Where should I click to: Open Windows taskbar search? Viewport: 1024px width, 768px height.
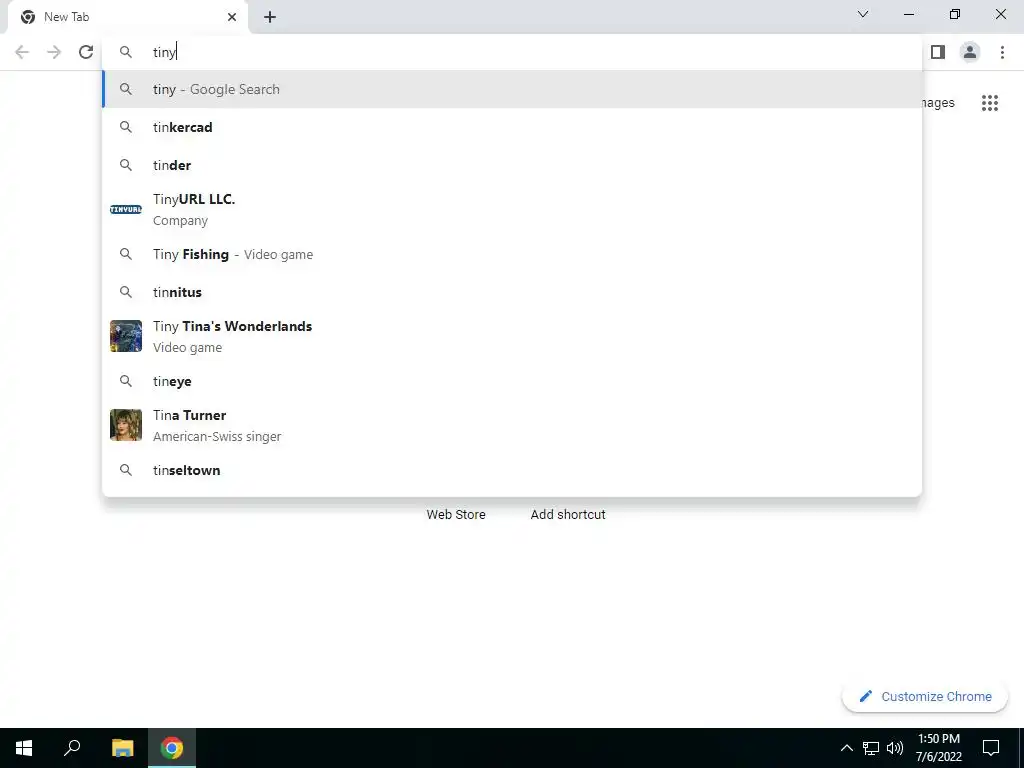tap(72, 748)
